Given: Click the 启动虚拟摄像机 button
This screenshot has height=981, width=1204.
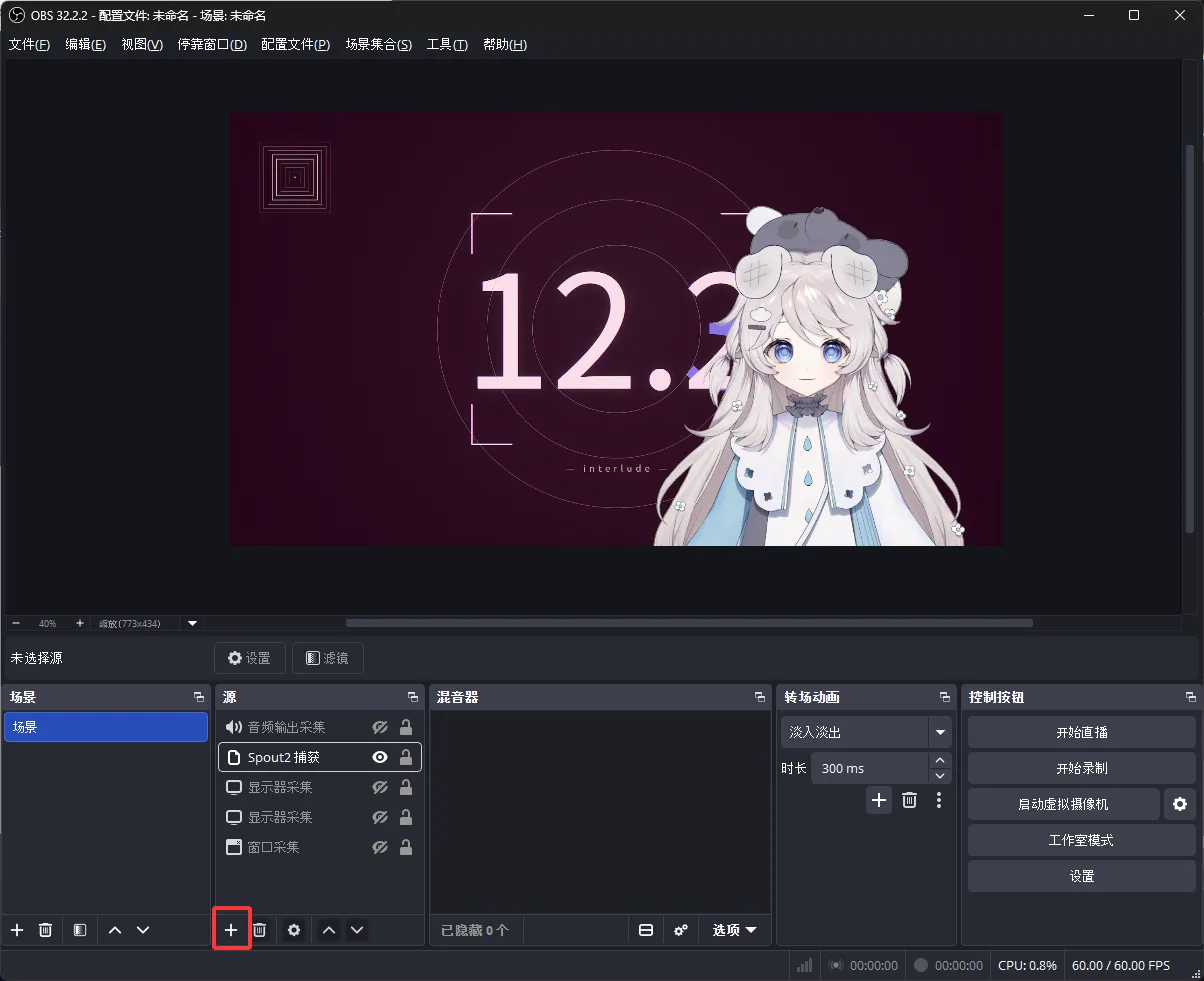Looking at the screenshot, I should coord(1063,804).
